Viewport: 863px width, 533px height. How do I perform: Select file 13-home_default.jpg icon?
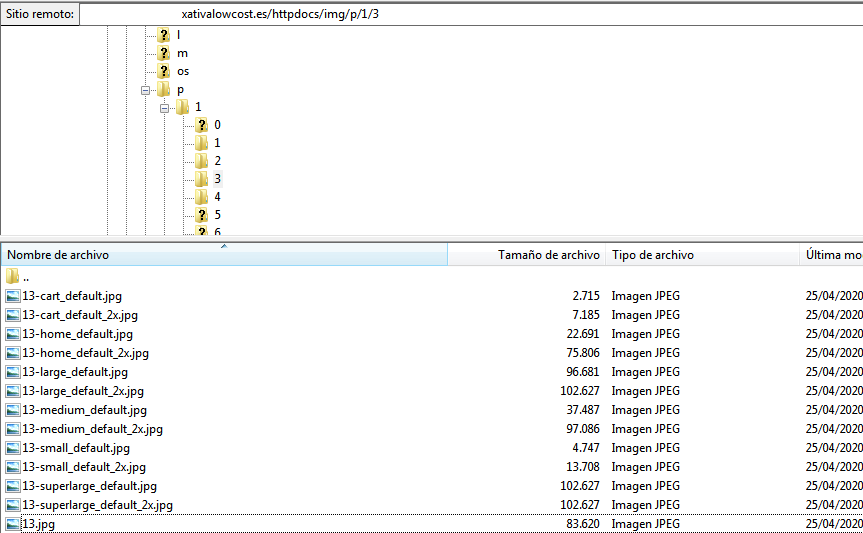click(13, 334)
